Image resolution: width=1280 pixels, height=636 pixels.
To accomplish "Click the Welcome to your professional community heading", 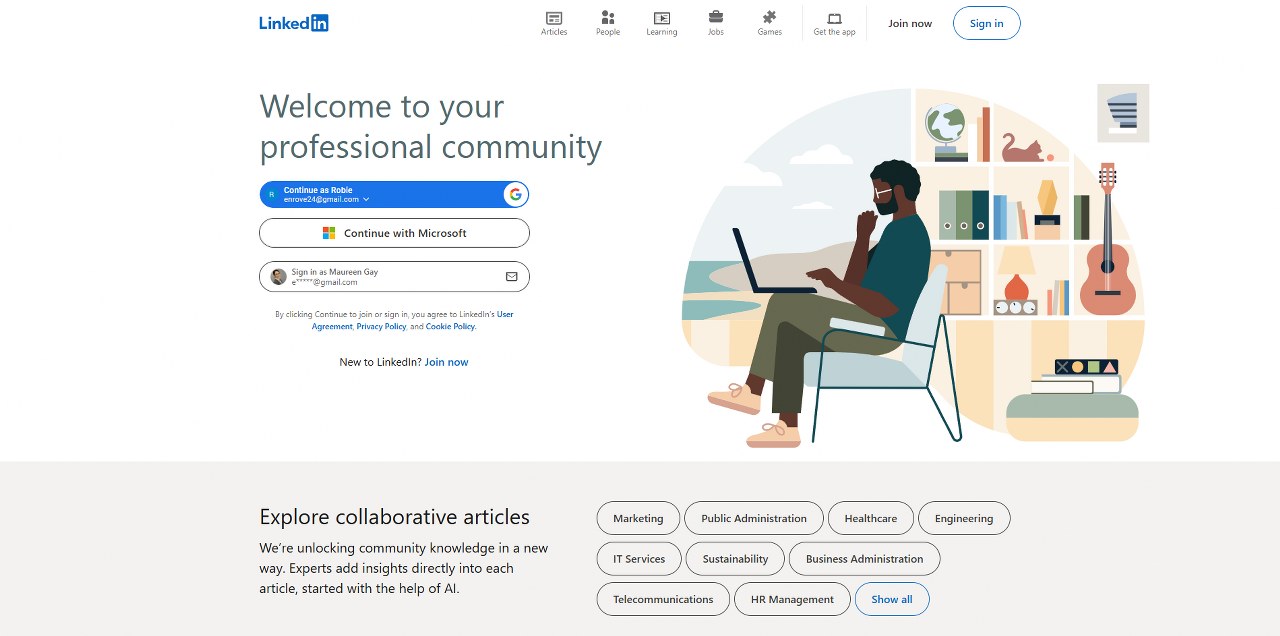I will point(431,126).
